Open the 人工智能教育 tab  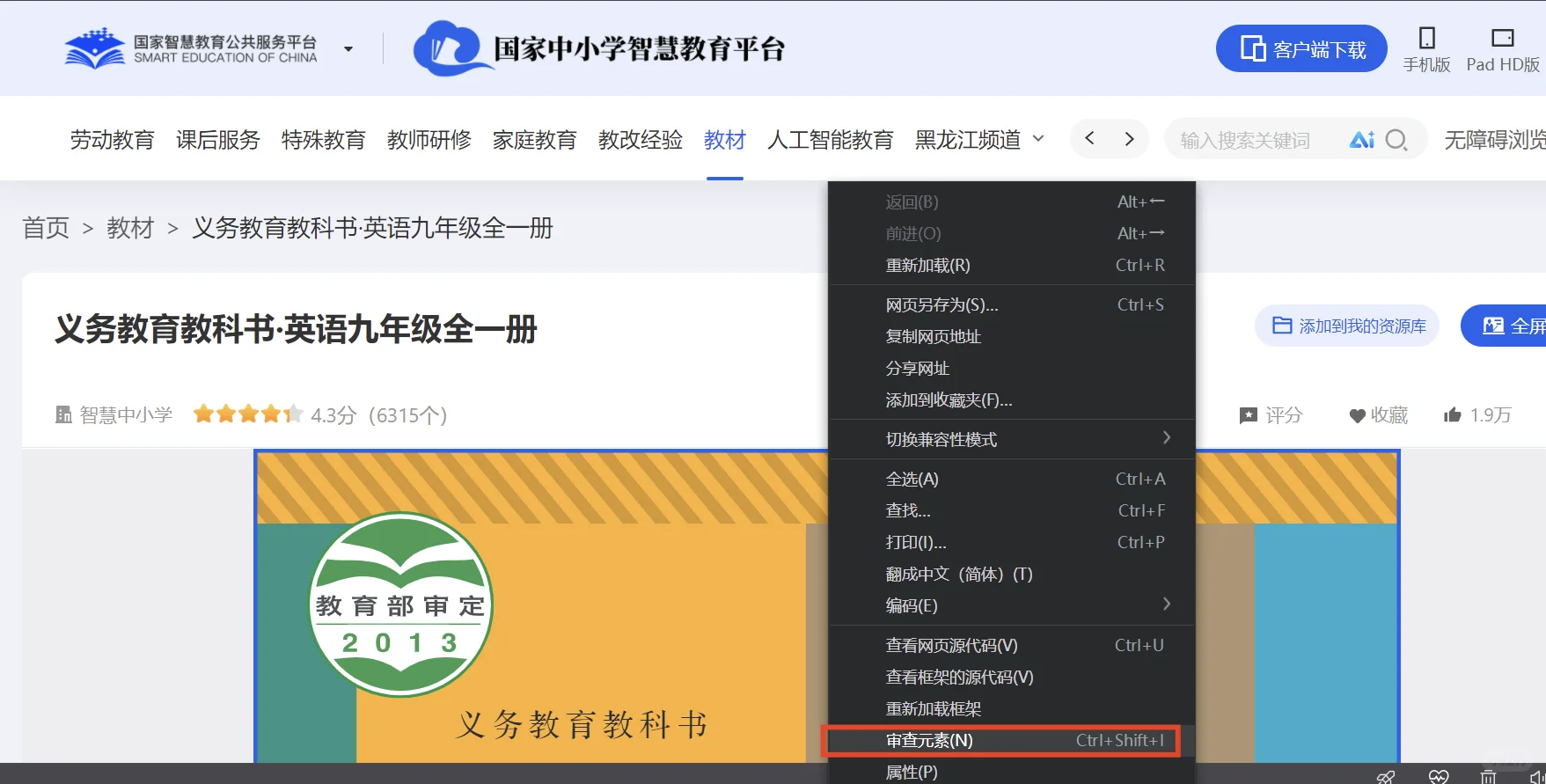831,140
